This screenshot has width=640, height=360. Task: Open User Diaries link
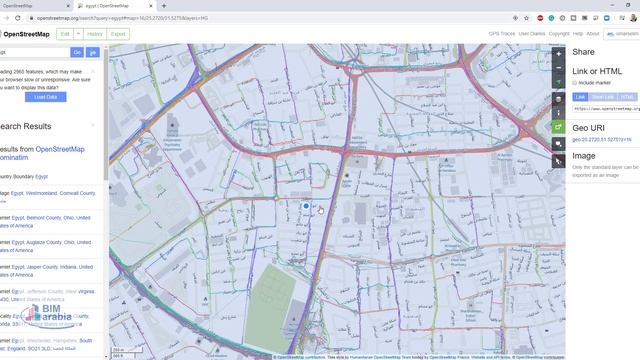(532, 34)
